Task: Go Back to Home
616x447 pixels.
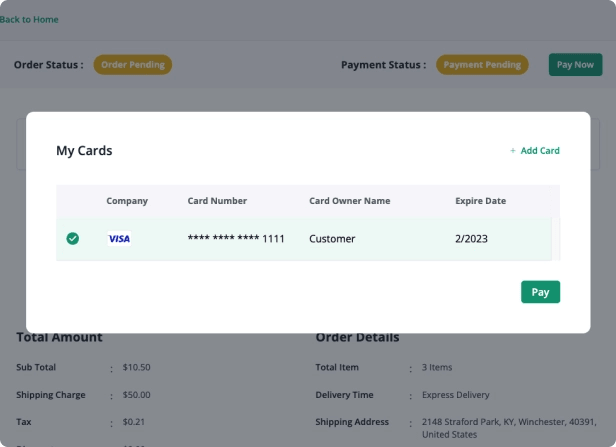Action: pyautogui.click(x=29, y=19)
